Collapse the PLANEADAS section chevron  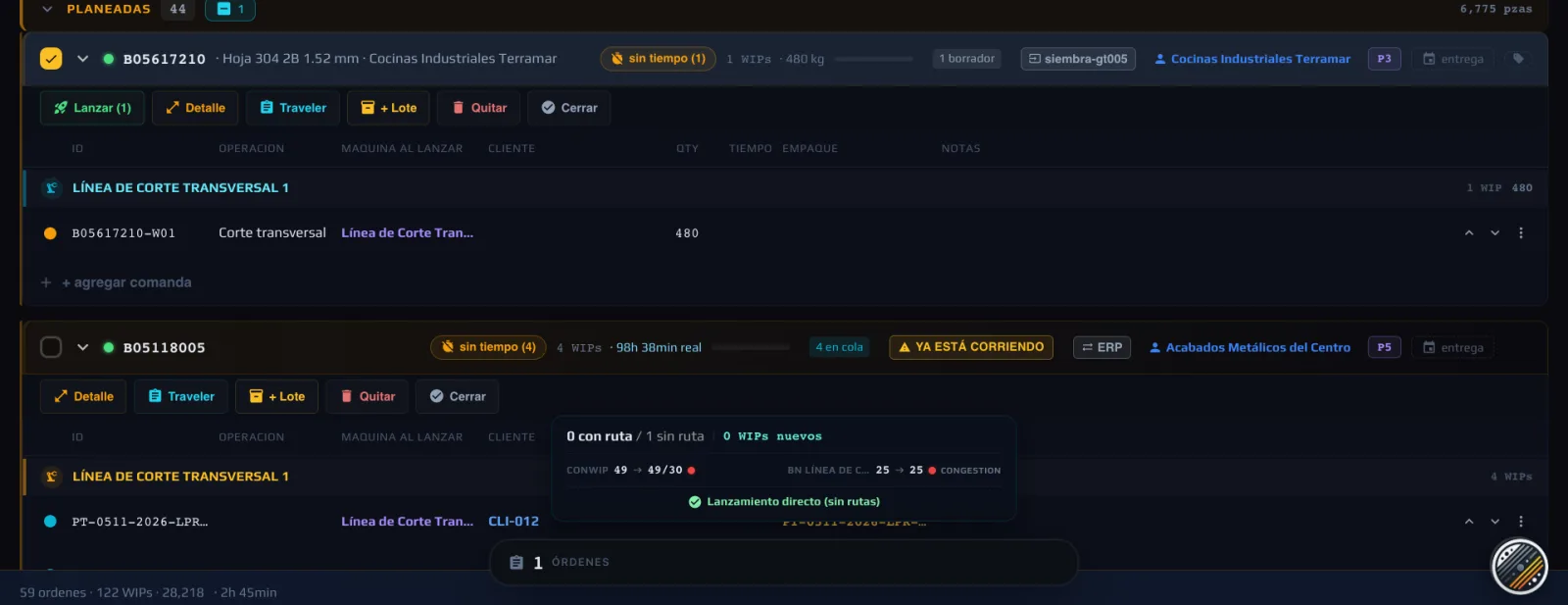coord(47,9)
